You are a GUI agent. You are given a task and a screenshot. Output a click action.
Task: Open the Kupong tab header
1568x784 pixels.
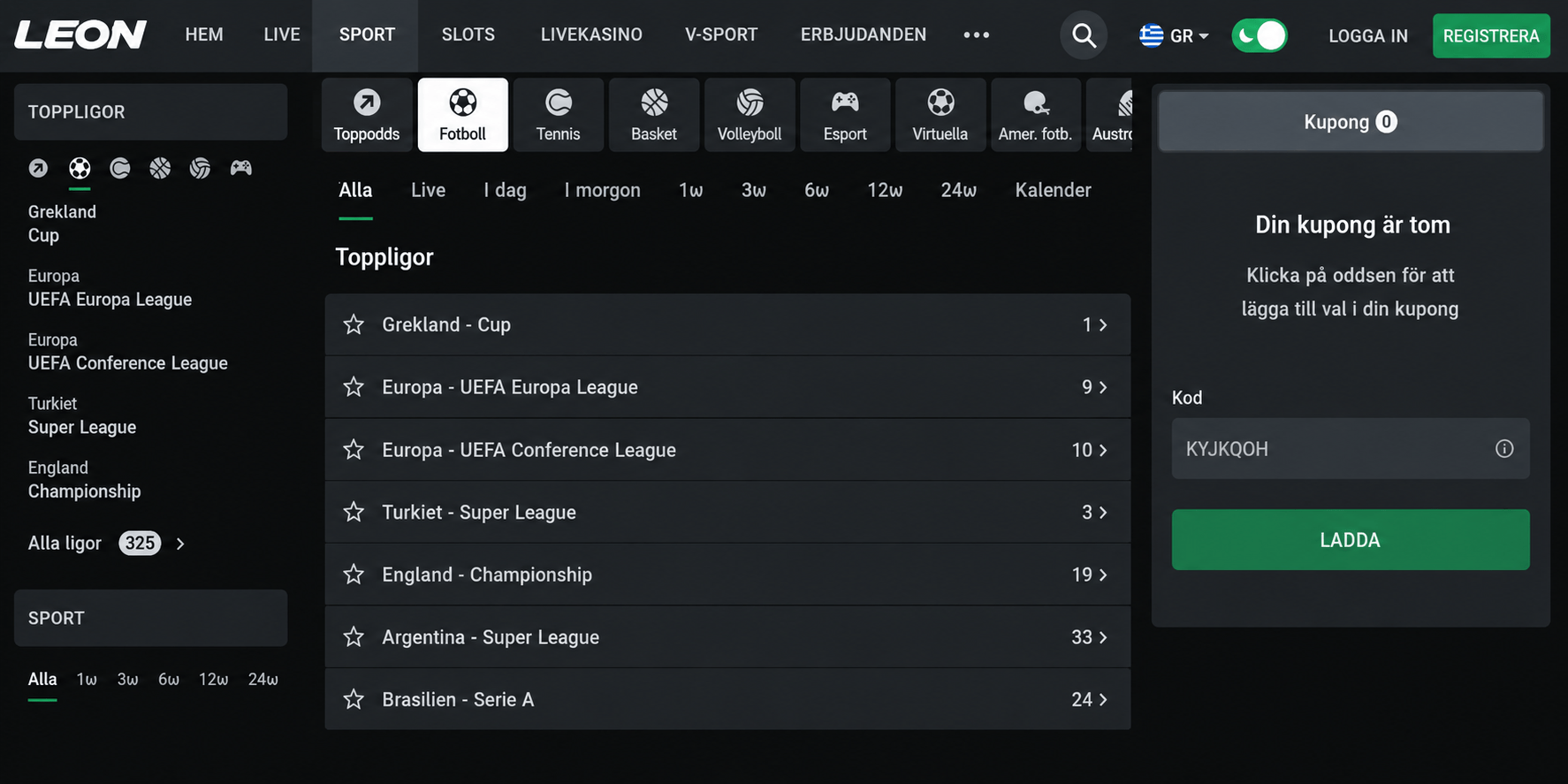(x=1351, y=122)
